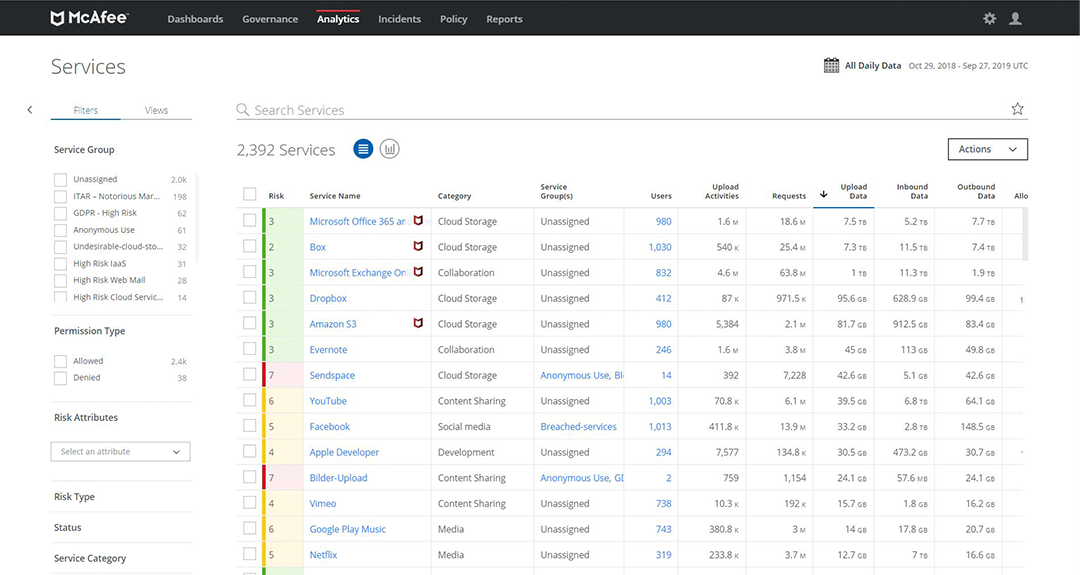Open the YouTube service link
Screen dimensions: 1080x575
click(x=328, y=401)
